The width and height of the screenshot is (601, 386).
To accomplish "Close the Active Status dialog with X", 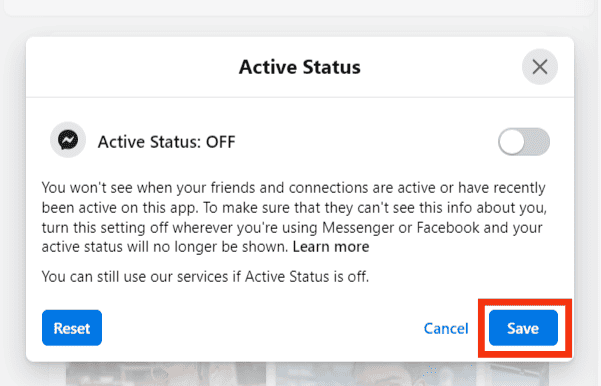I will tap(540, 67).
